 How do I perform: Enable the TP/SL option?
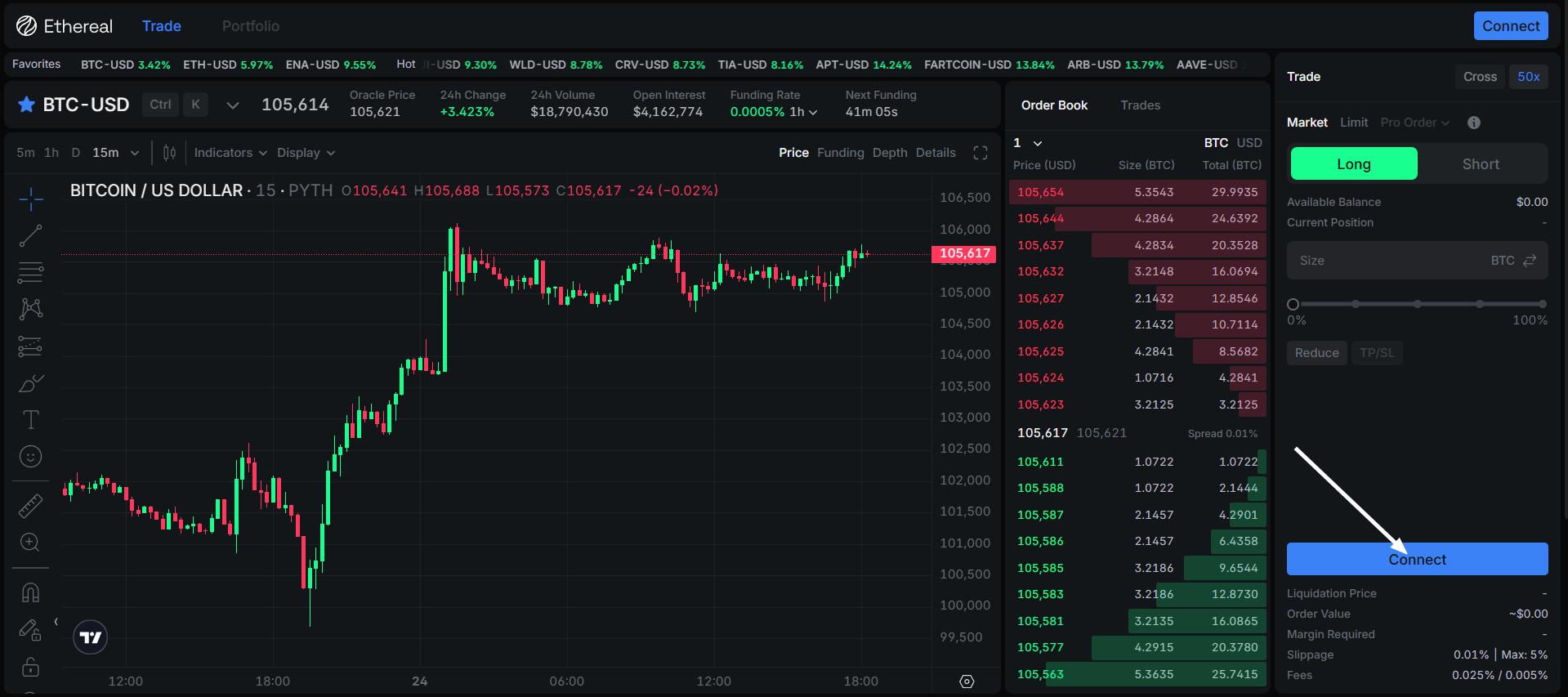(1377, 353)
